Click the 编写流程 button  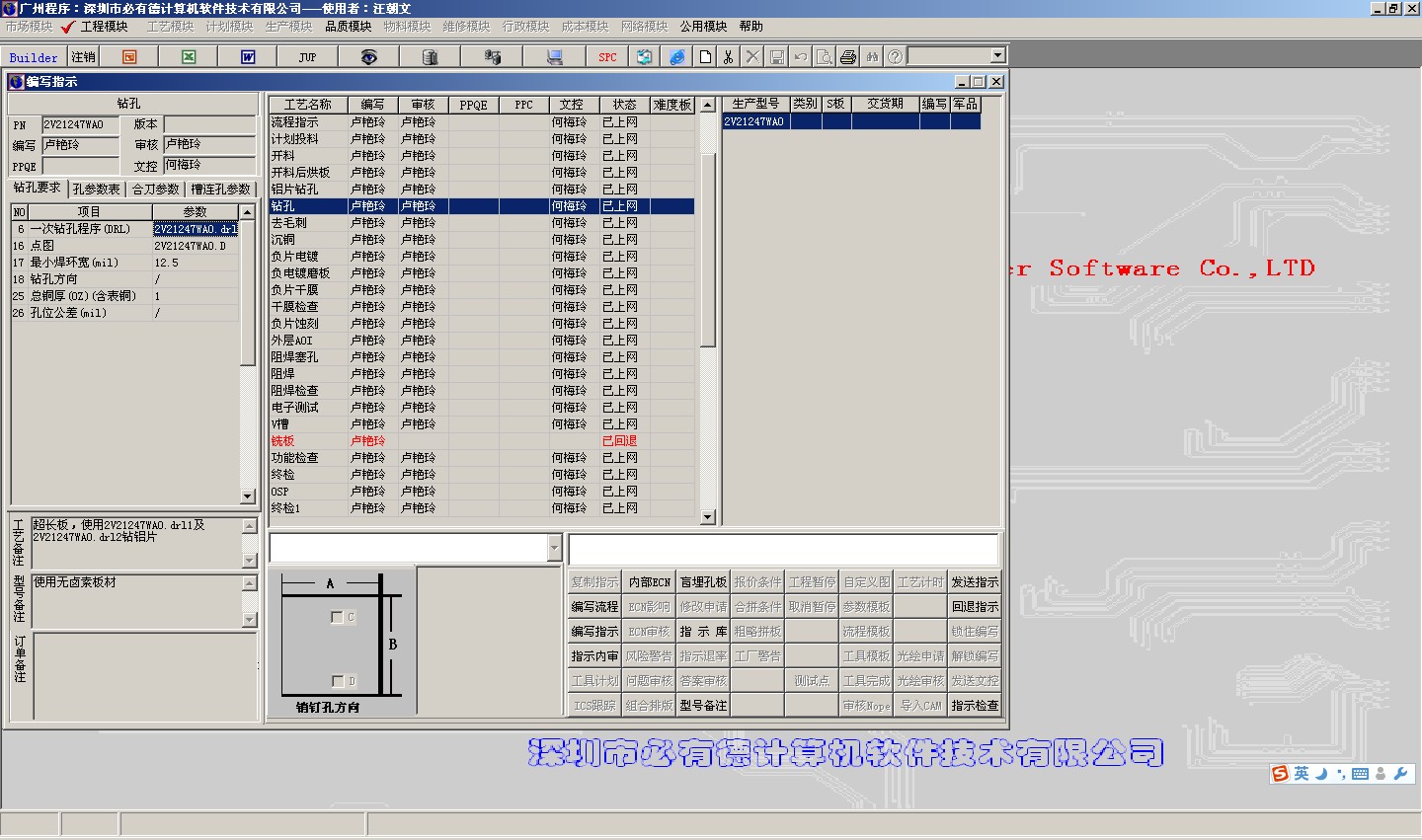coord(594,607)
